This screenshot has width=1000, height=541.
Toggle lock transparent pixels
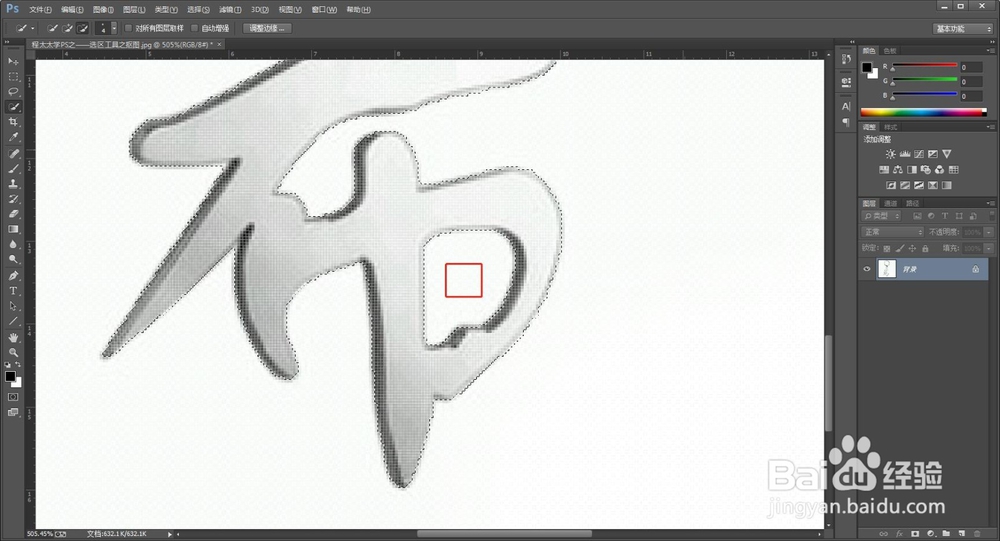coord(886,248)
